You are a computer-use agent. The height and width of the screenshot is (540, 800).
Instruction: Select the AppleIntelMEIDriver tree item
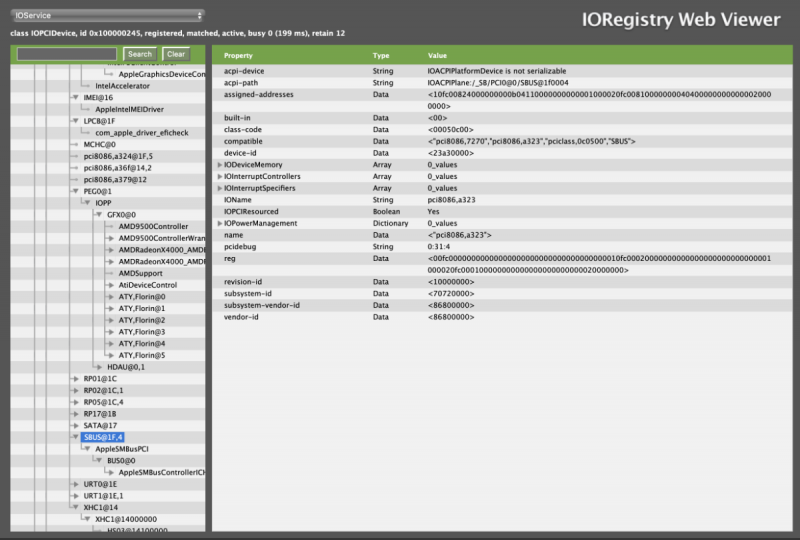(130, 109)
